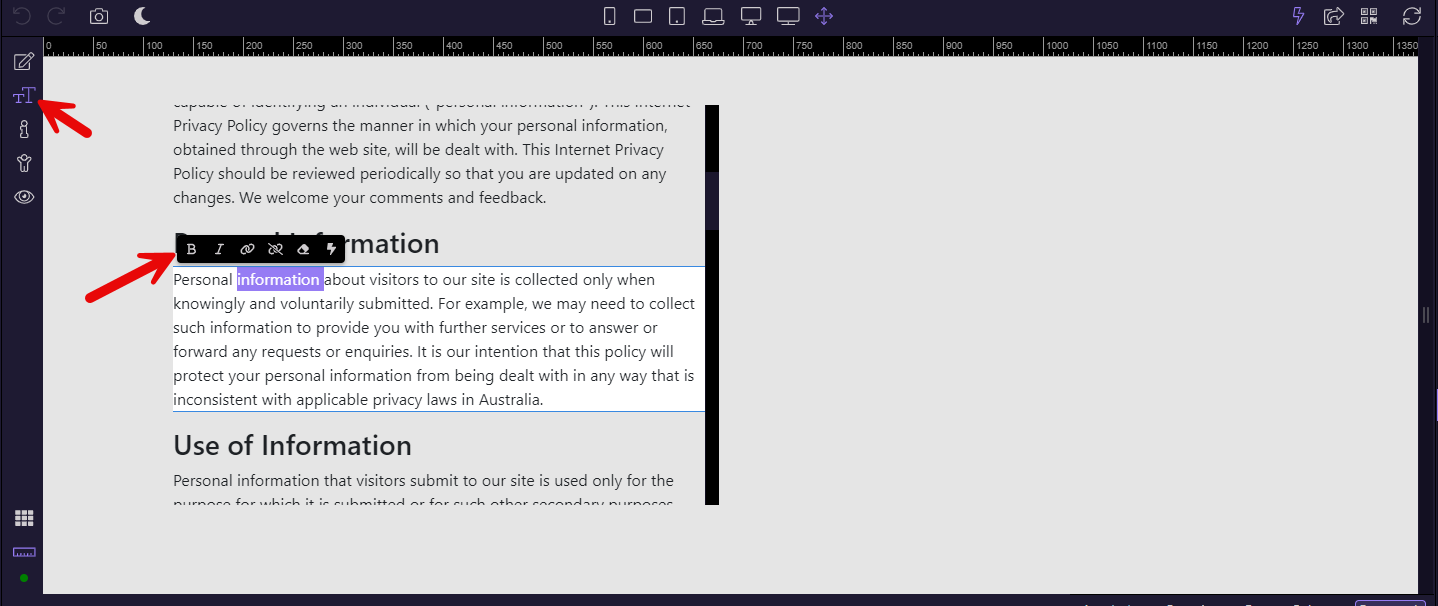Image resolution: width=1438 pixels, height=606 pixels.
Task: Select the desktop monitor viewport icon
Action: [751, 16]
